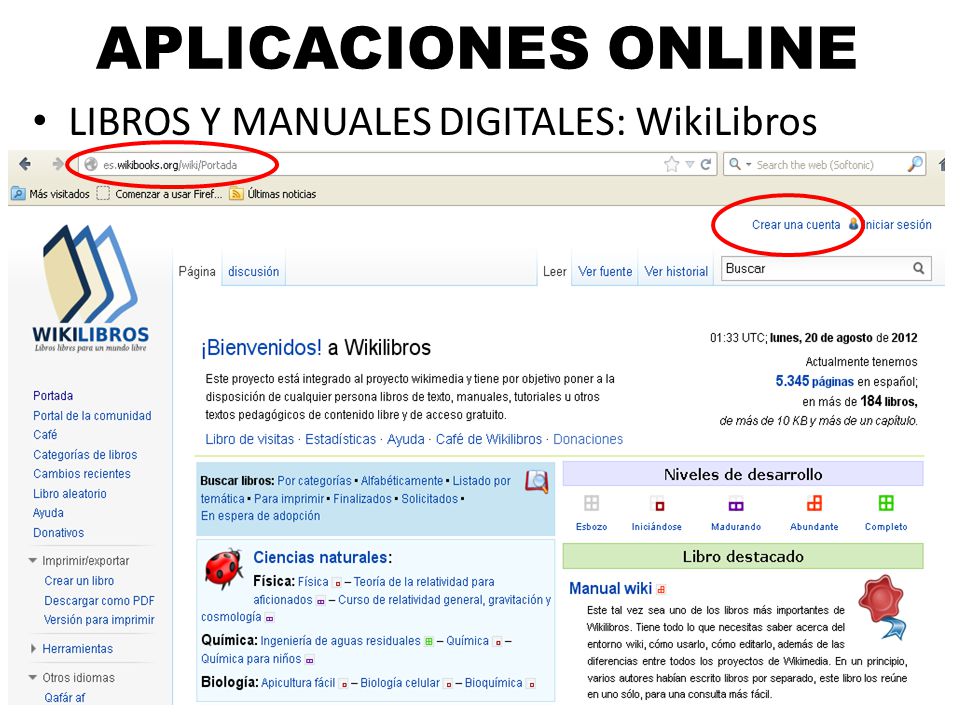The width and height of the screenshot is (960, 720).
Task: Click the Crear una cuenta link
Action: (796, 225)
